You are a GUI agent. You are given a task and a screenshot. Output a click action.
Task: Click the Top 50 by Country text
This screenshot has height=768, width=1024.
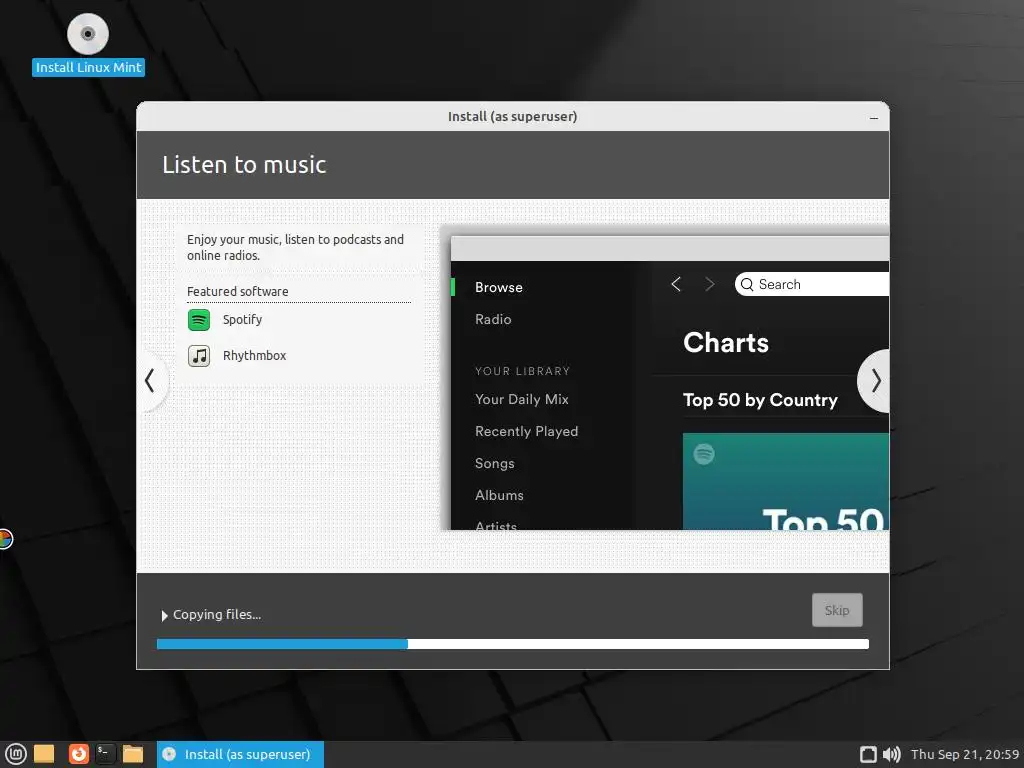point(760,400)
